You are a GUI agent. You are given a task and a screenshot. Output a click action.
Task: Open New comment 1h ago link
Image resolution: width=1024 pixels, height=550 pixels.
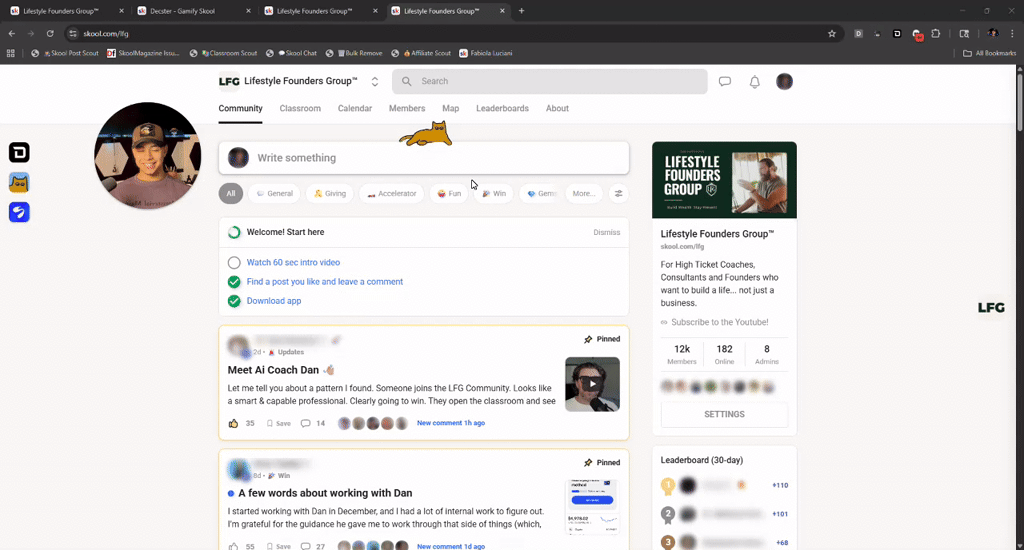[451, 423]
